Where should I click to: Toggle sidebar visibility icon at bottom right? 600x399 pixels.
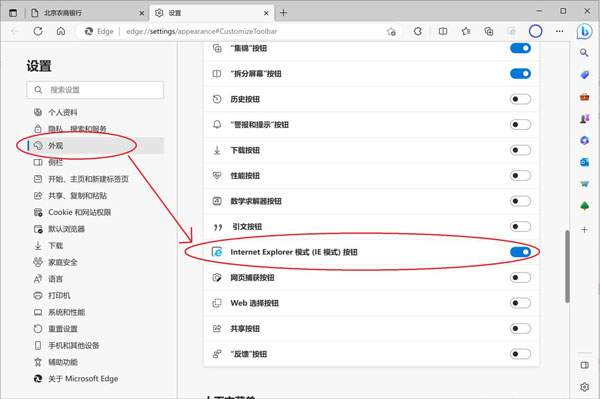(584, 365)
